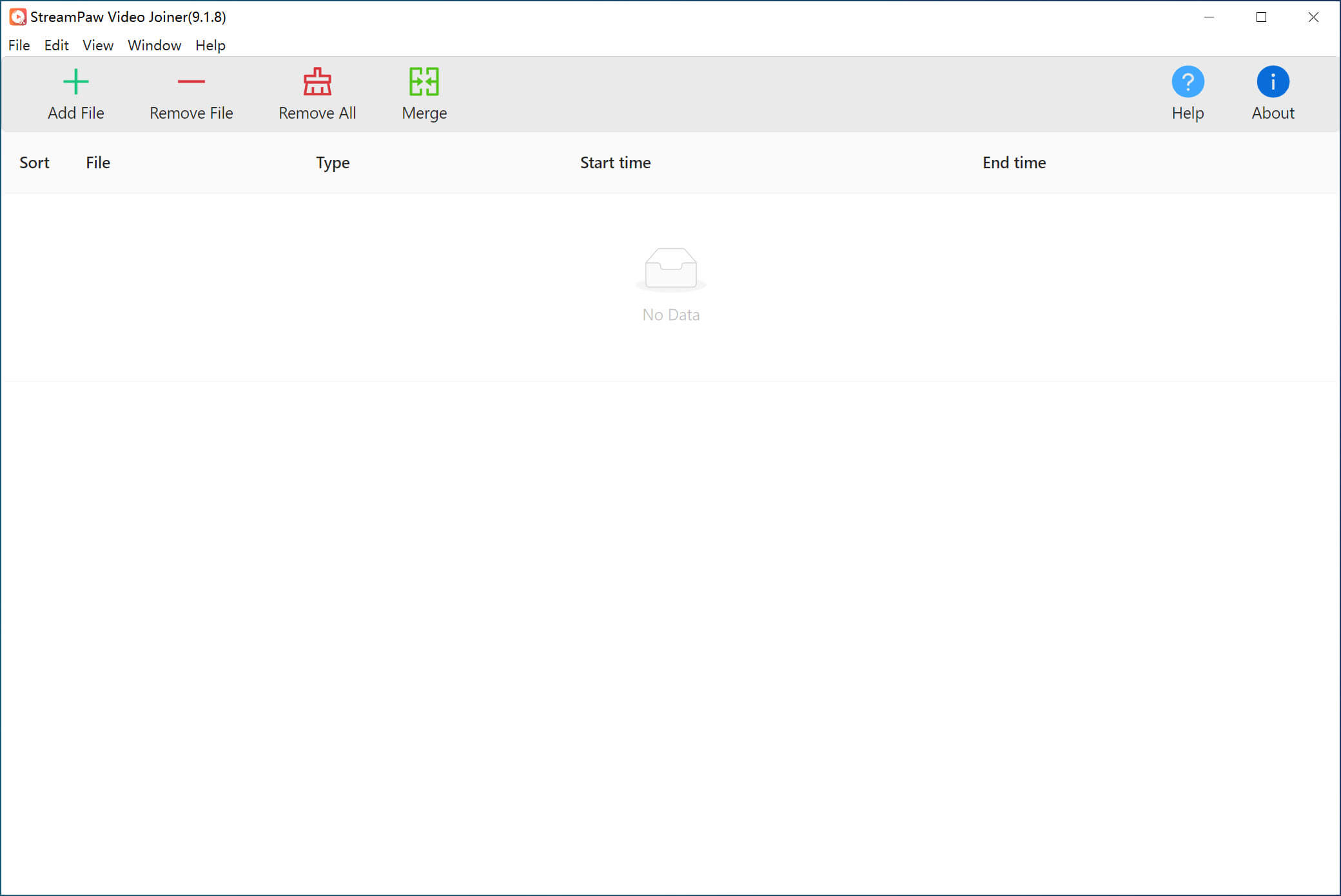
Task: Click the File column header
Action: pyautogui.click(x=97, y=162)
